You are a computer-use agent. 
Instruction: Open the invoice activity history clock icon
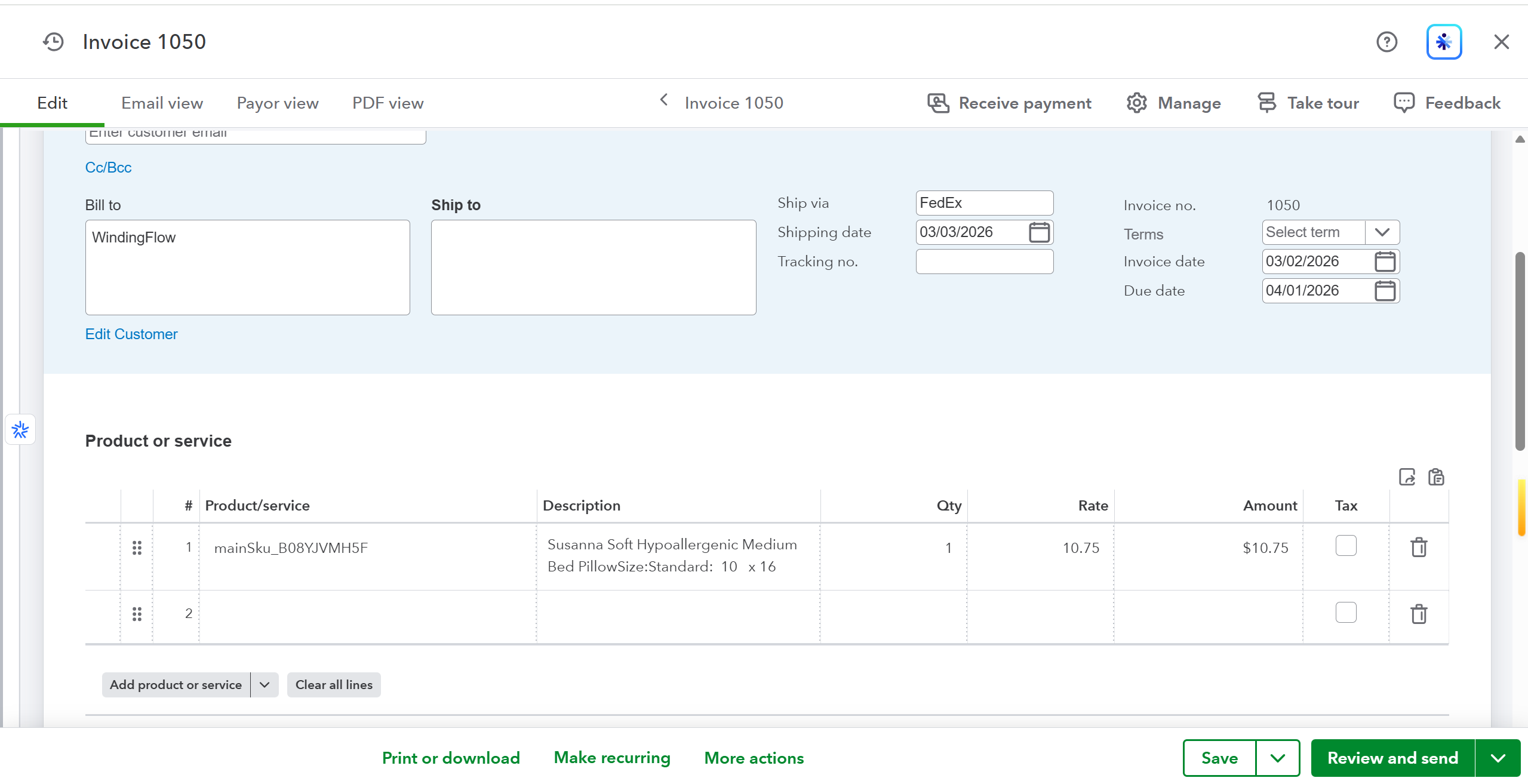point(53,41)
